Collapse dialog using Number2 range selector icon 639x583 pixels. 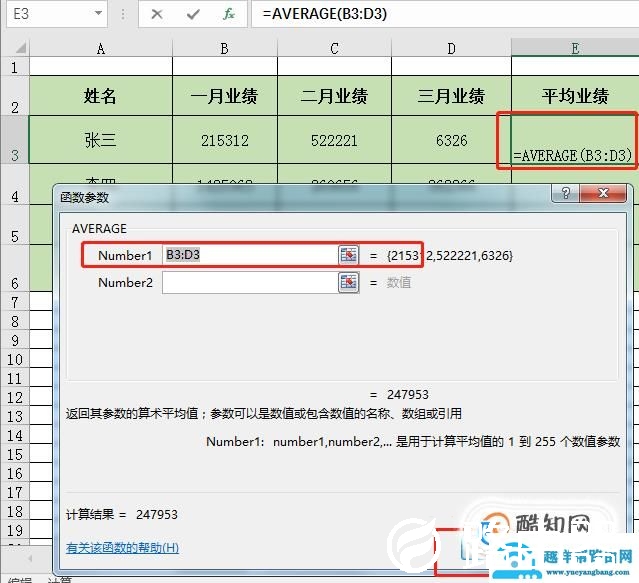tap(348, 282)
